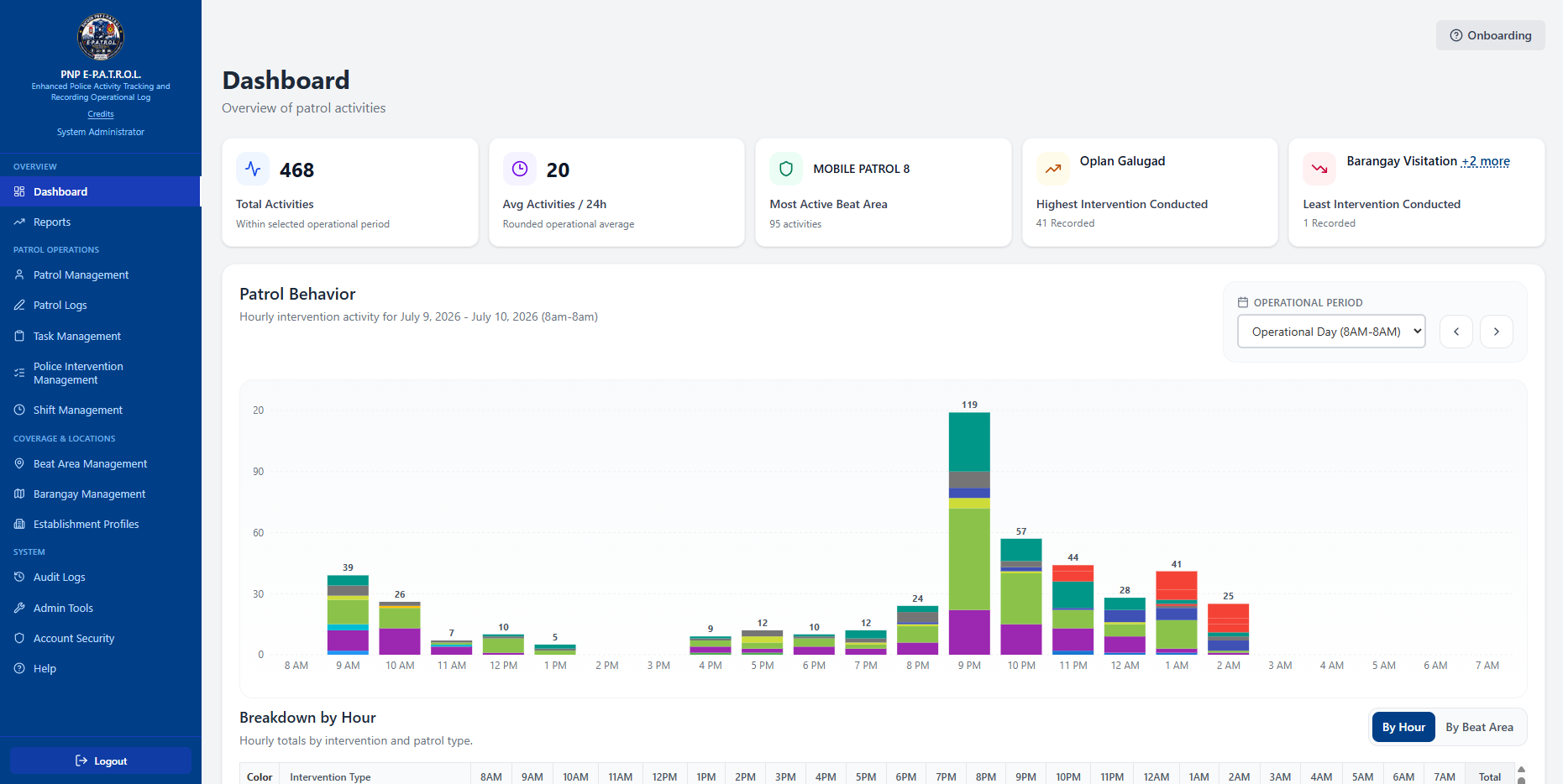The height and width of the screenshot is (784, 1563).
Task: Click the PNP E-PATROL logo emblem
Action: [x=101, y=37]
